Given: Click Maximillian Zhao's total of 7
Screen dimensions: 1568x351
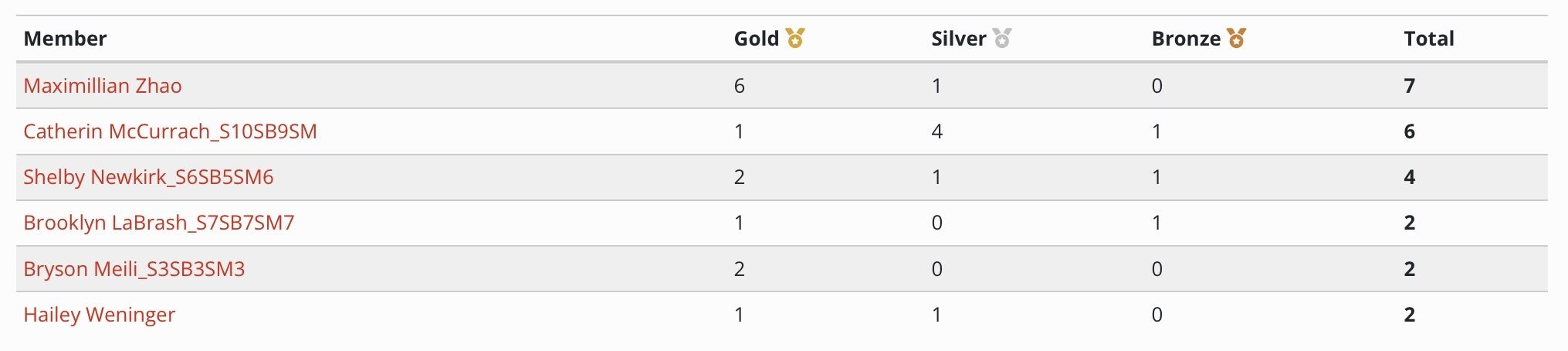Looking at the screenshot, I should click(1409, 86).
